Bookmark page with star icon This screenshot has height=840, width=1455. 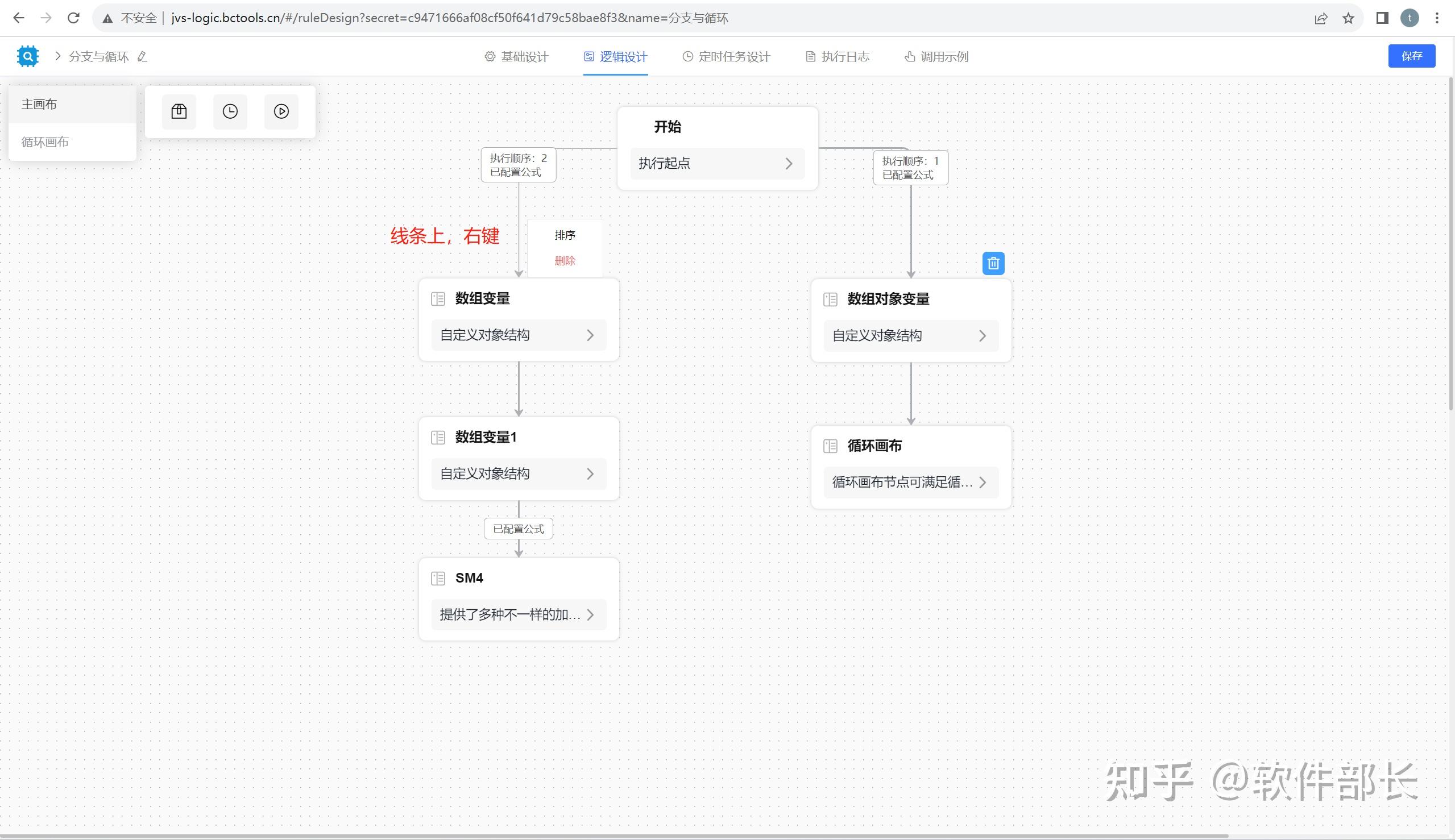[1348, 18]
